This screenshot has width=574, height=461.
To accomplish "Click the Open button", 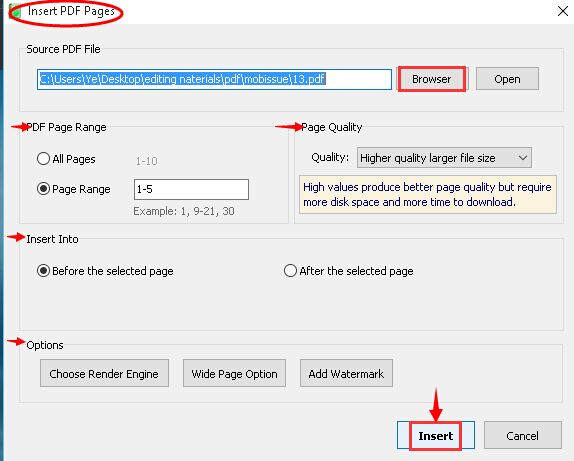I will [x=507, y=79].
